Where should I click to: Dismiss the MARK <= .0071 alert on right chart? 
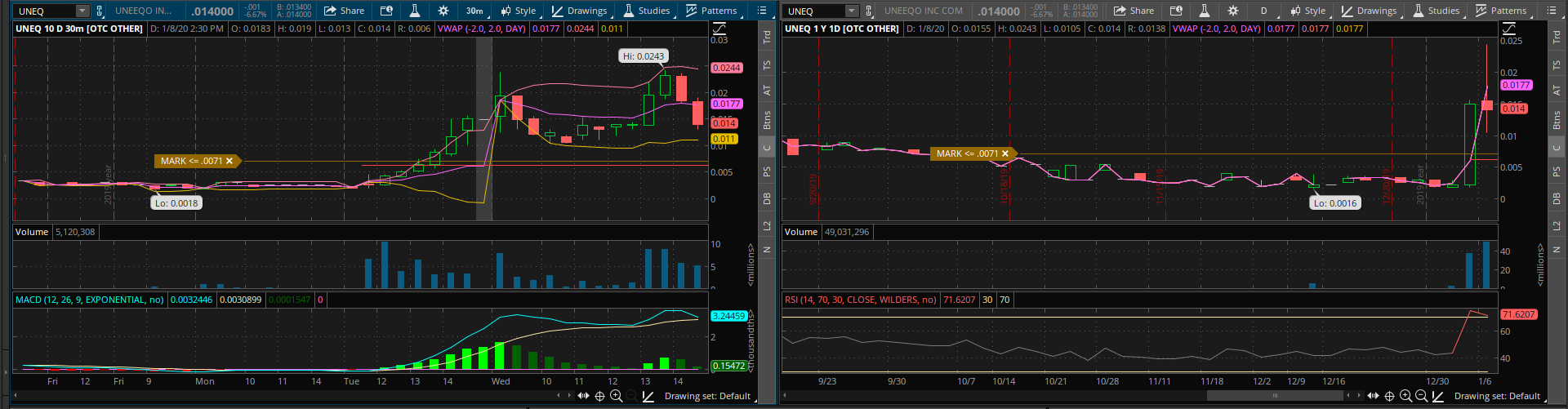point(1005,153)
